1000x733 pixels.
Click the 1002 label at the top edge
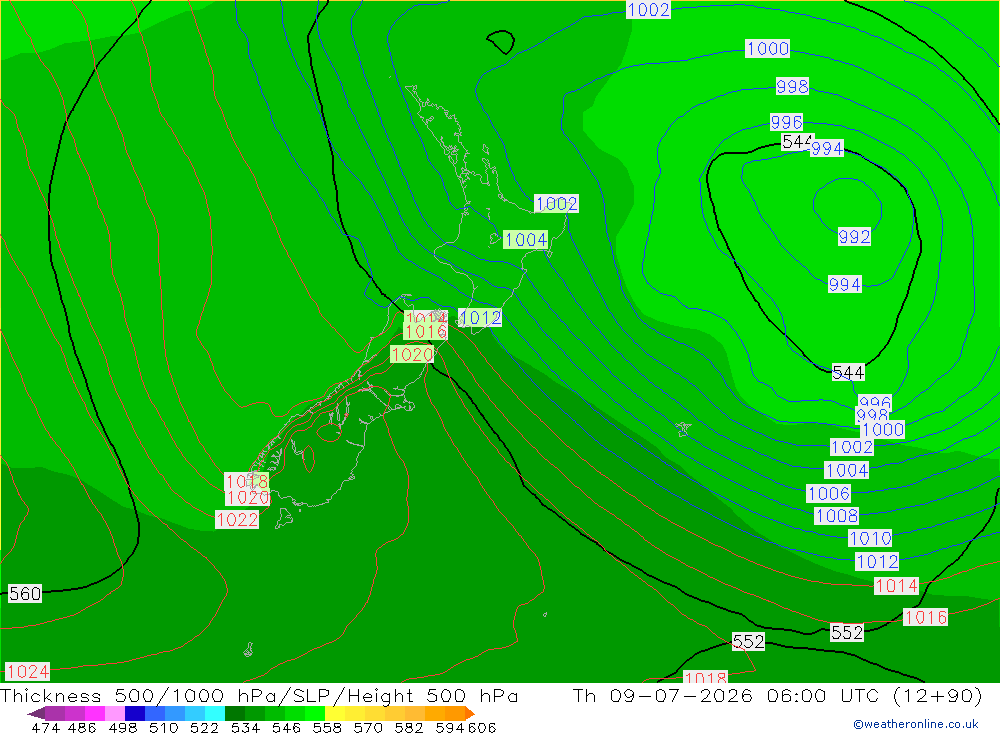(649, 10)
